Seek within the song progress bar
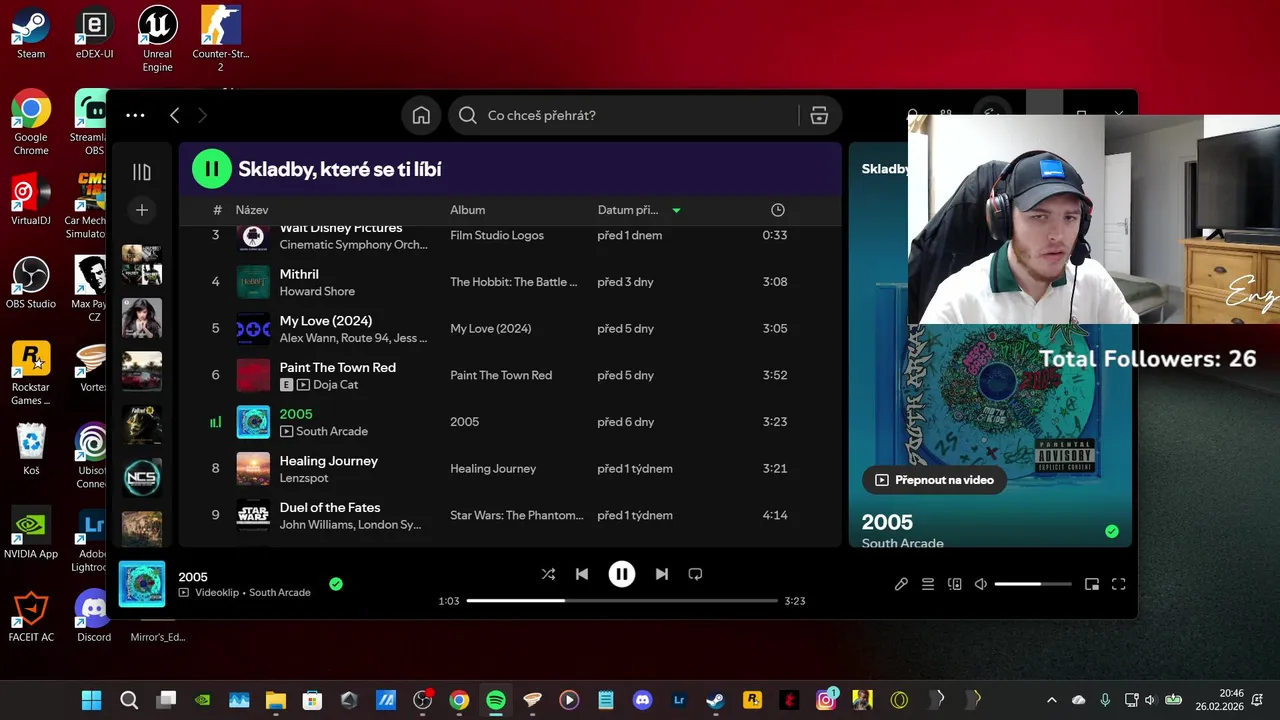The image size is (1280, 720). (622, 601)
